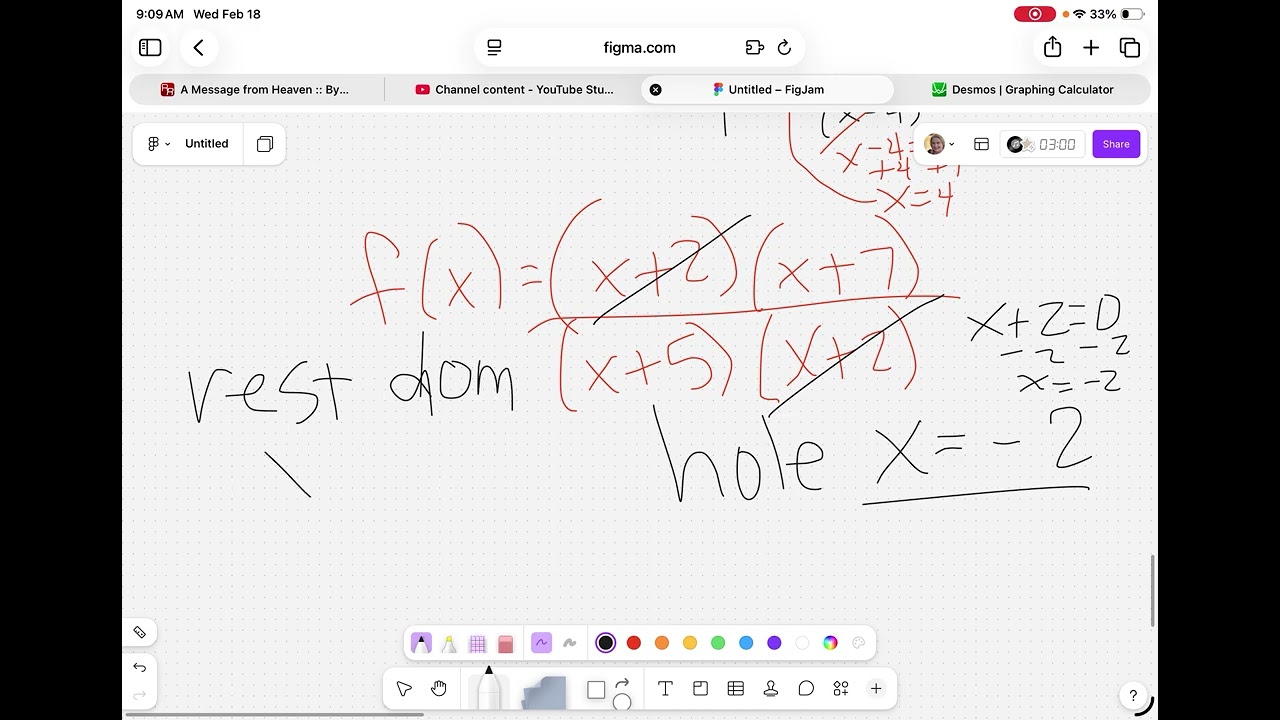This screenshot has width=1280, height=720.
Task: Show the Safari tab overview
Action: [1130, 47]
